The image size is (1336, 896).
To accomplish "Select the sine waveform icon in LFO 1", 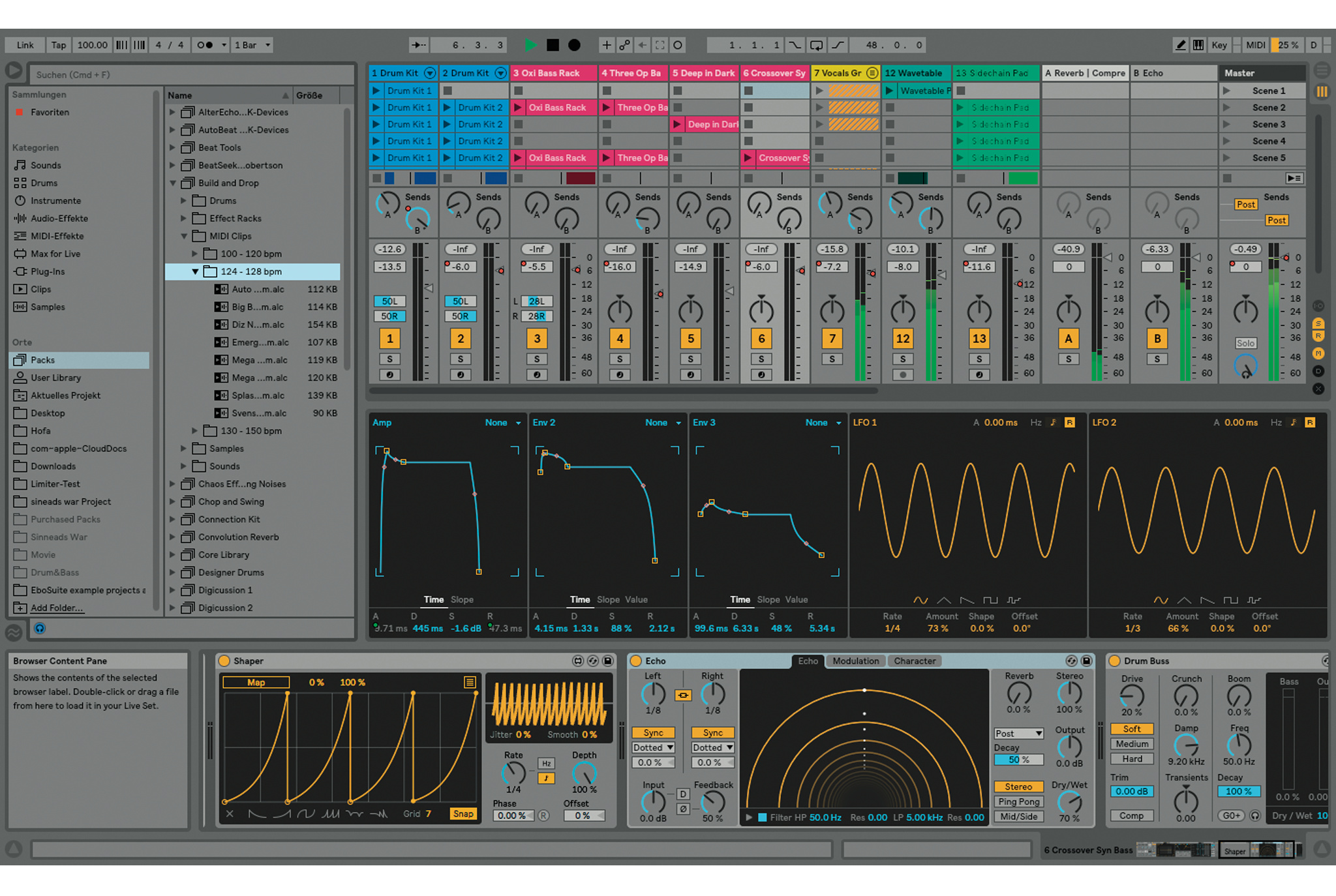I will [920, 600].
